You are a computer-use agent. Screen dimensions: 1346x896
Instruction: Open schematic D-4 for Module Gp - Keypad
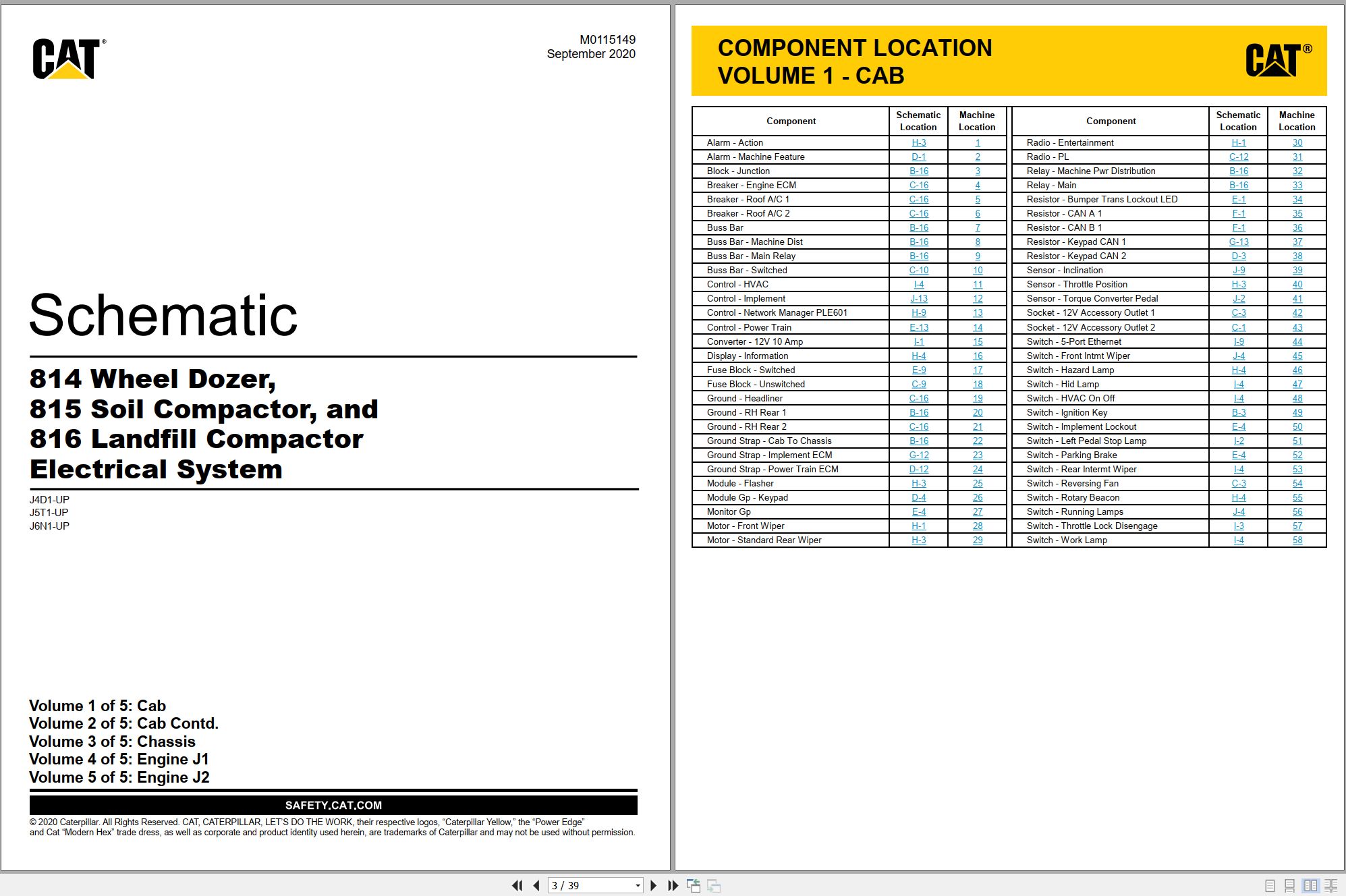pos(918,497)
